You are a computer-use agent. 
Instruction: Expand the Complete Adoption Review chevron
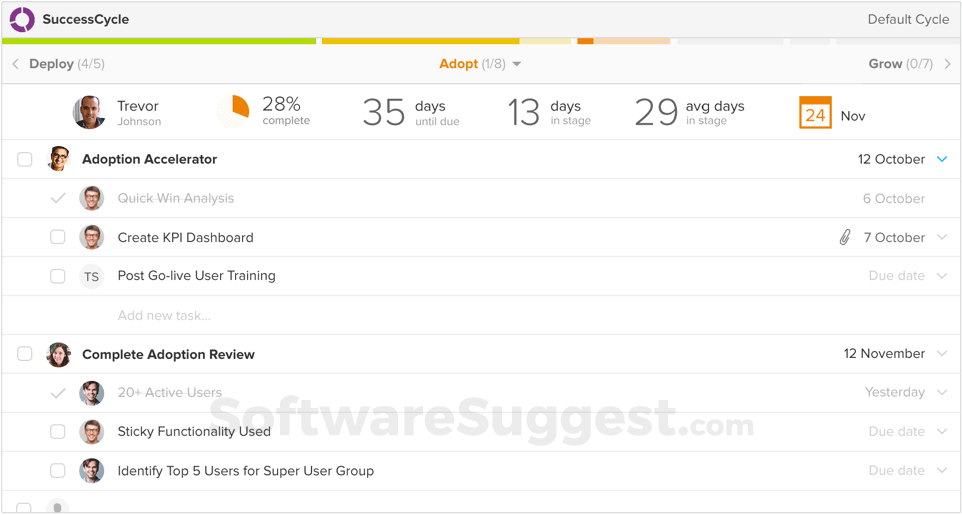942,354
